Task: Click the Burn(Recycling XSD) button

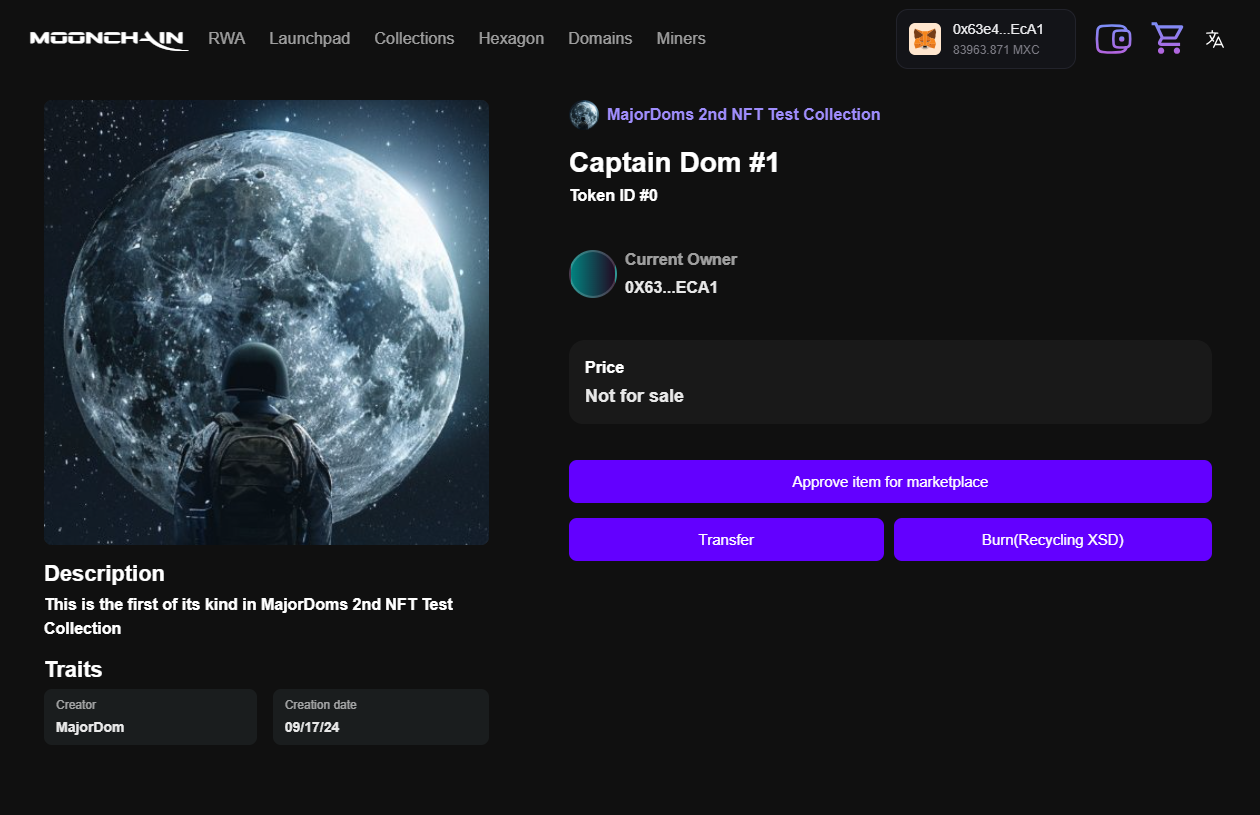Action: pos(1052,540)
